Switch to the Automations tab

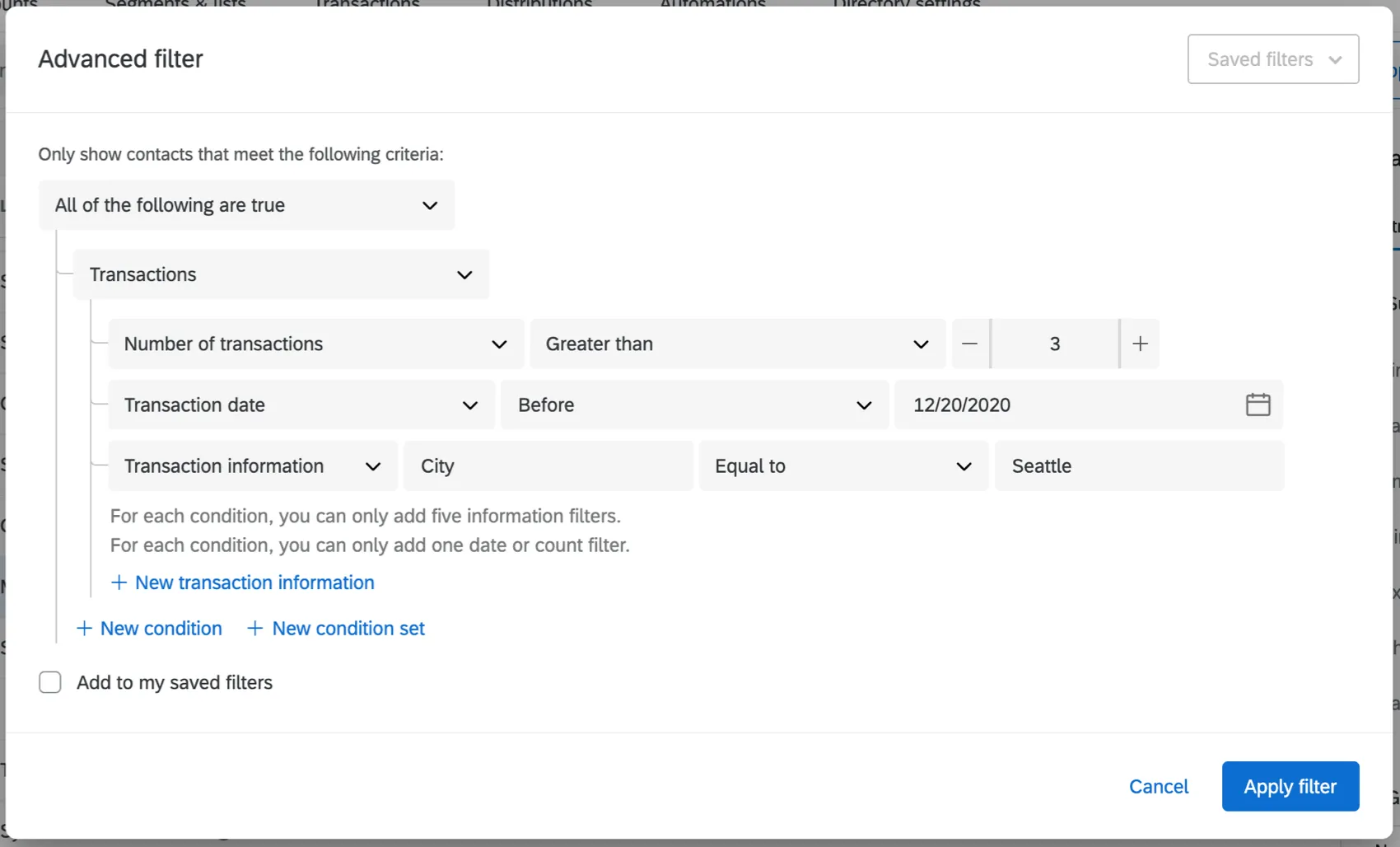pos(712,5)
